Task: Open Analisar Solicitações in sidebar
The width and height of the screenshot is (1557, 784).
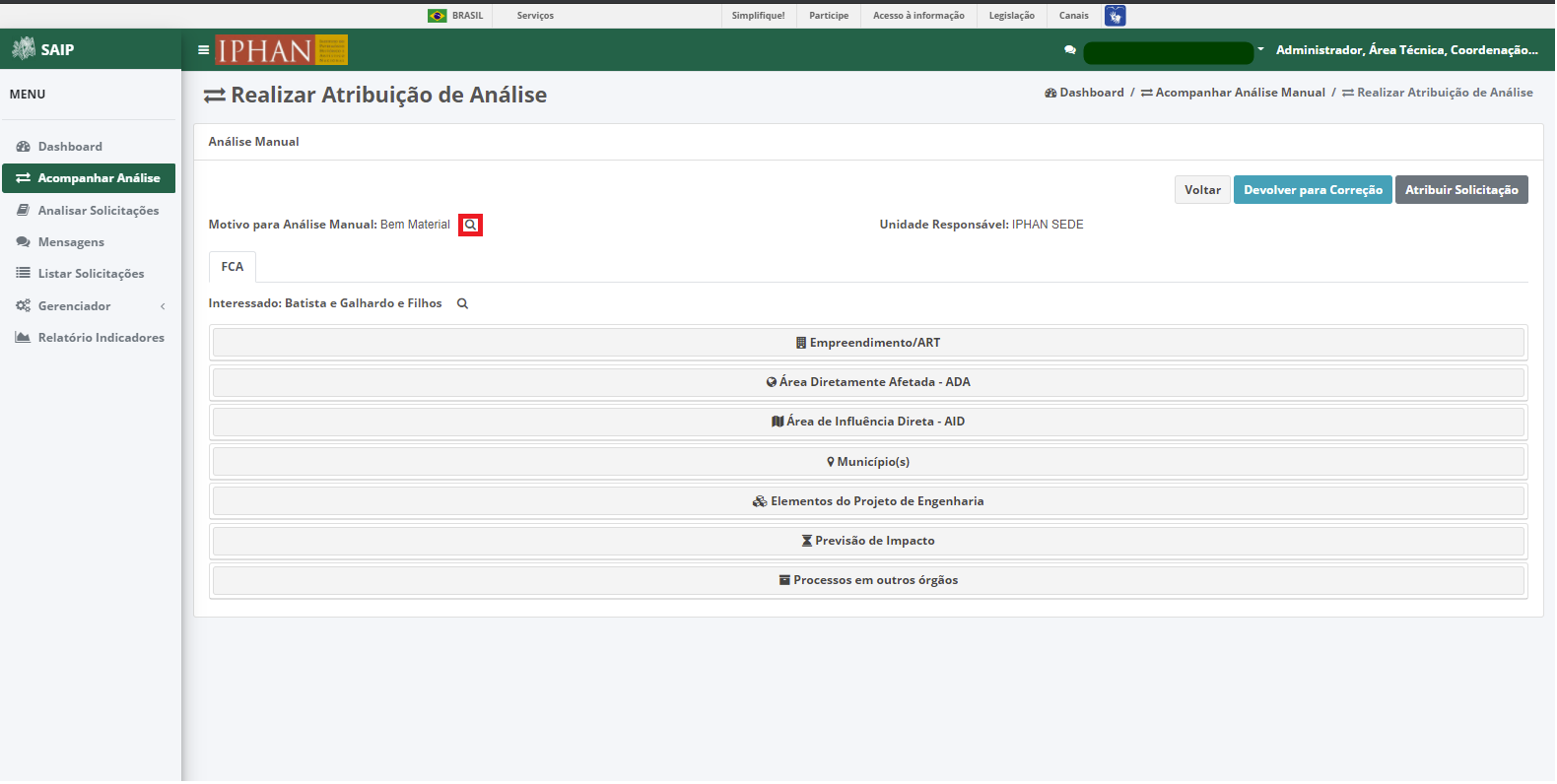Action: 89,211
